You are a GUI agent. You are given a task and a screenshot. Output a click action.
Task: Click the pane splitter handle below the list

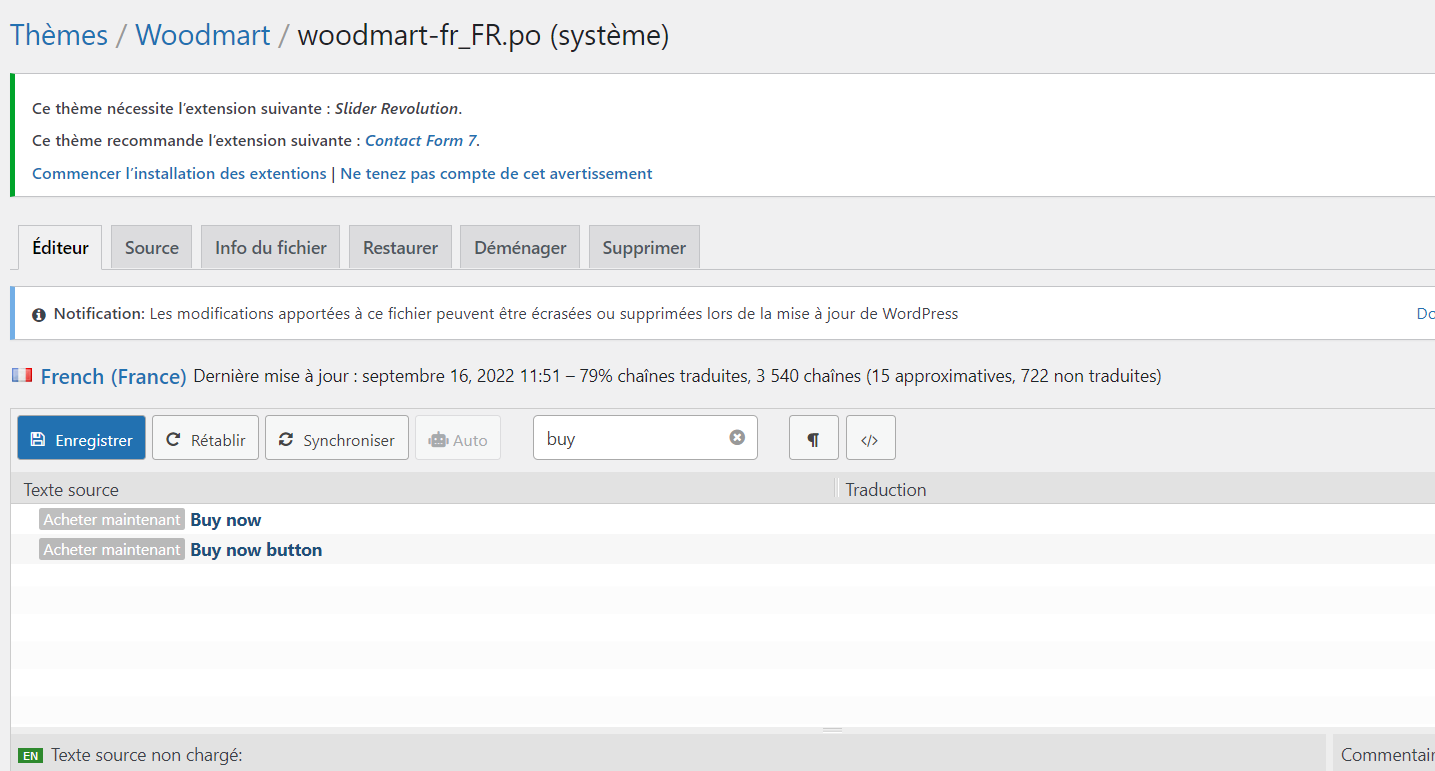(x=832, y=730)
